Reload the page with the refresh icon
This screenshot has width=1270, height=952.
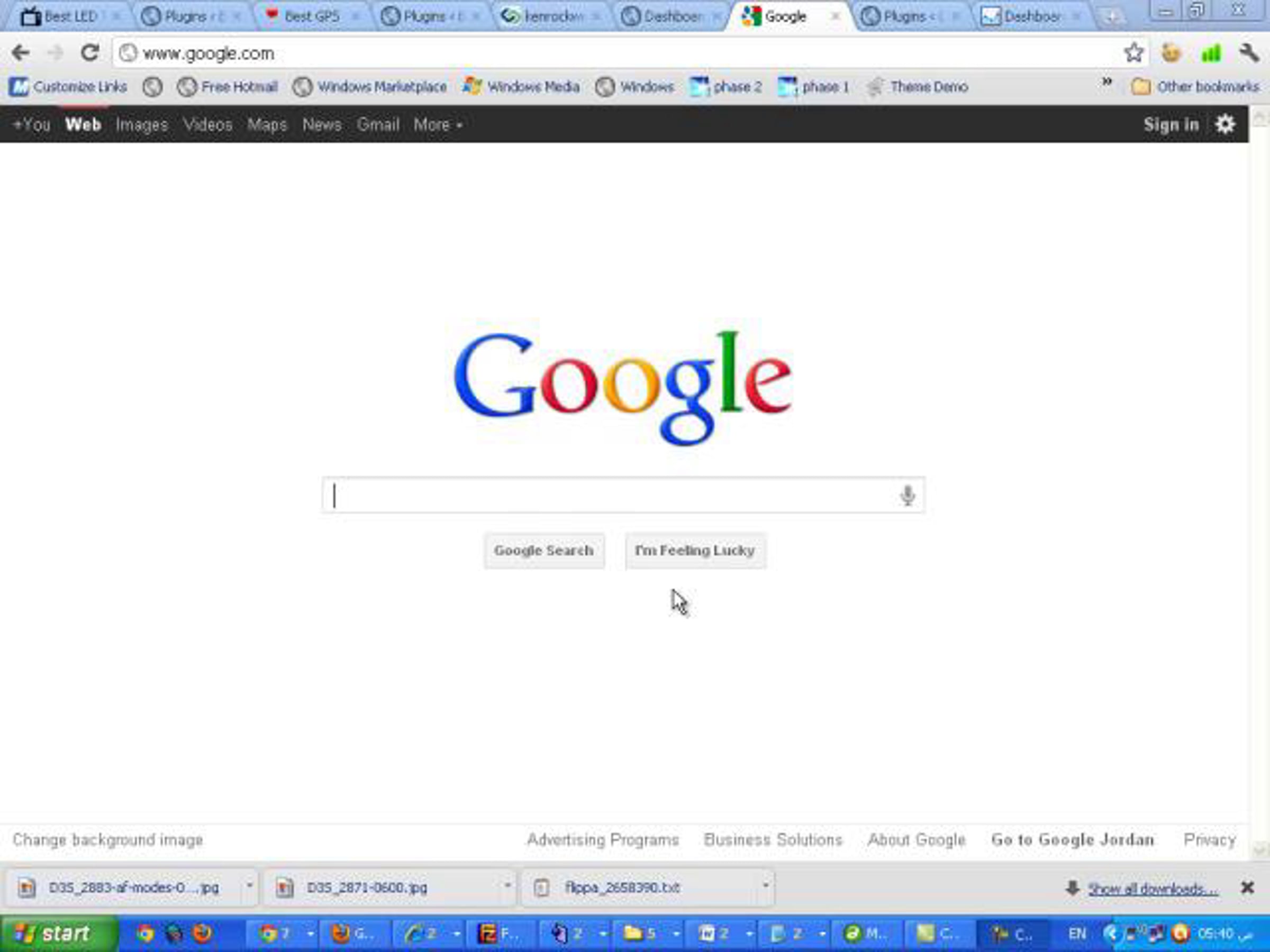click(89, 53)
